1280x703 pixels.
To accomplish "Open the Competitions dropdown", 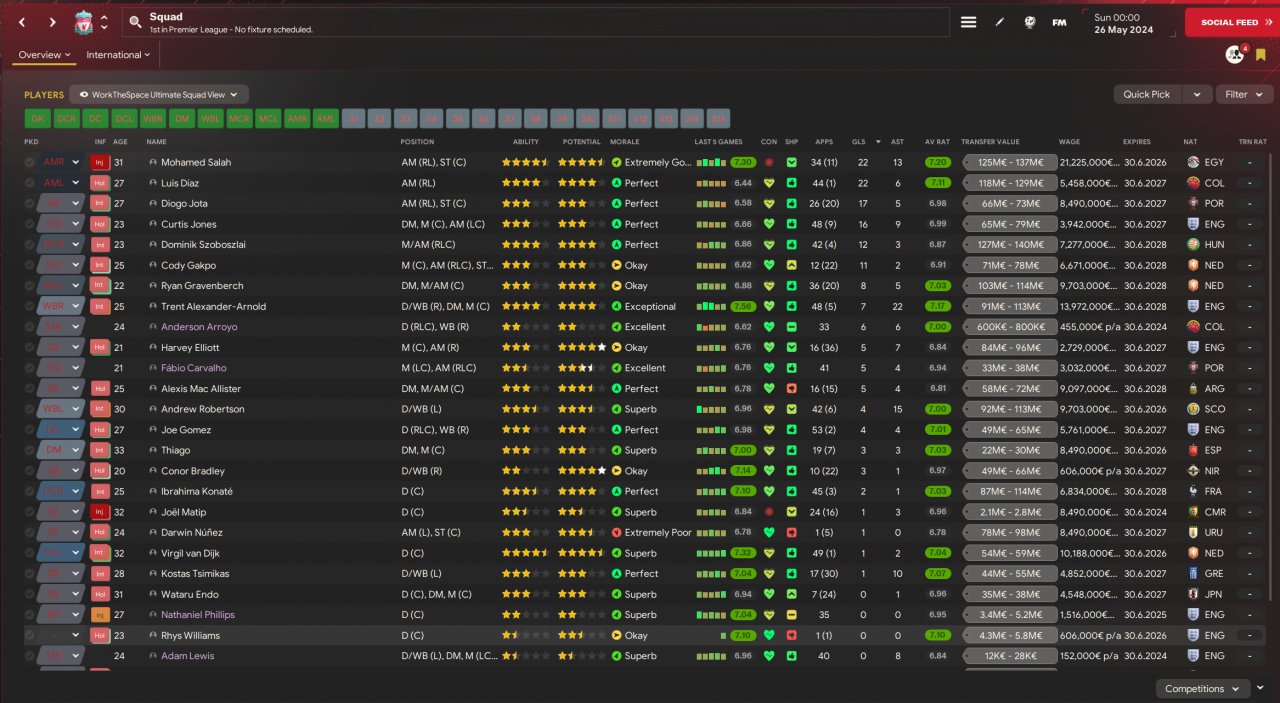I will tap(1202, 689).
